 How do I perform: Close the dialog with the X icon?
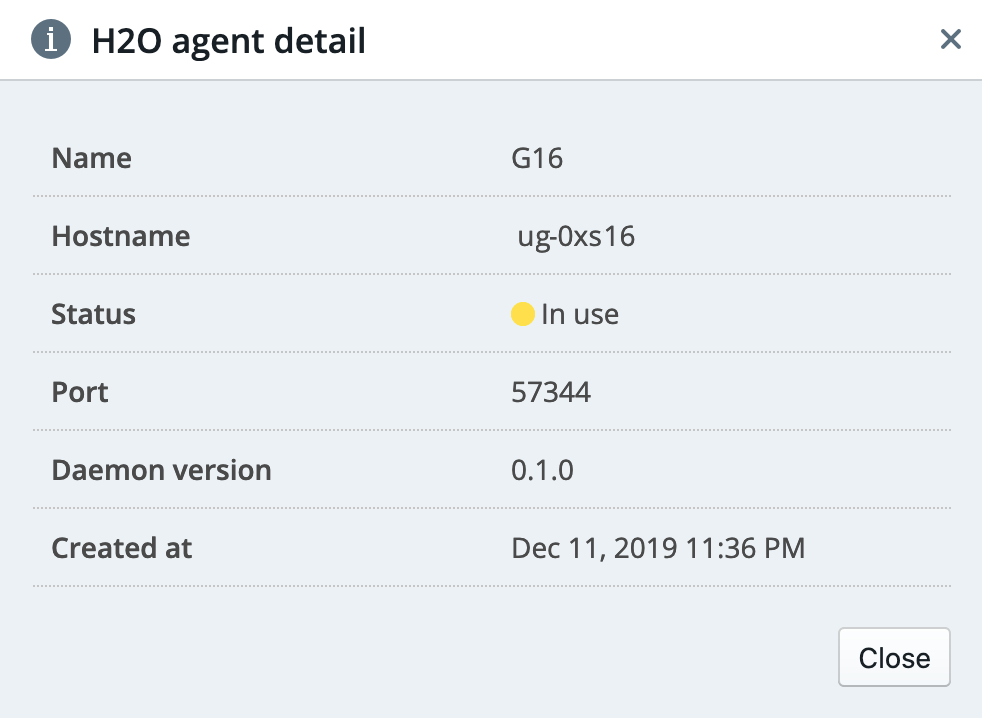[951, 39]
